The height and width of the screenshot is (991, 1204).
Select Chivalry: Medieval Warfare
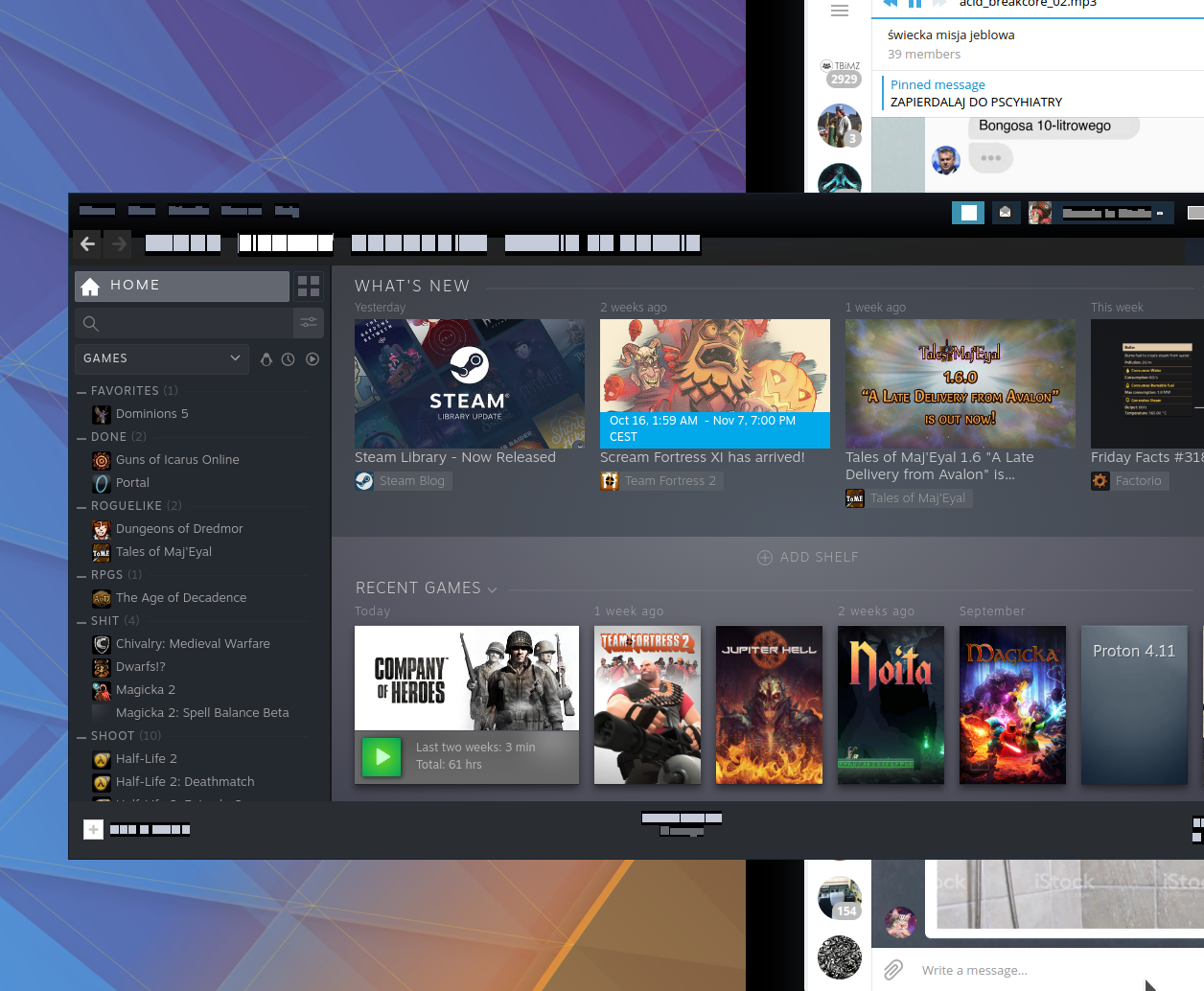pyautogui.click(x=193, y=644)
